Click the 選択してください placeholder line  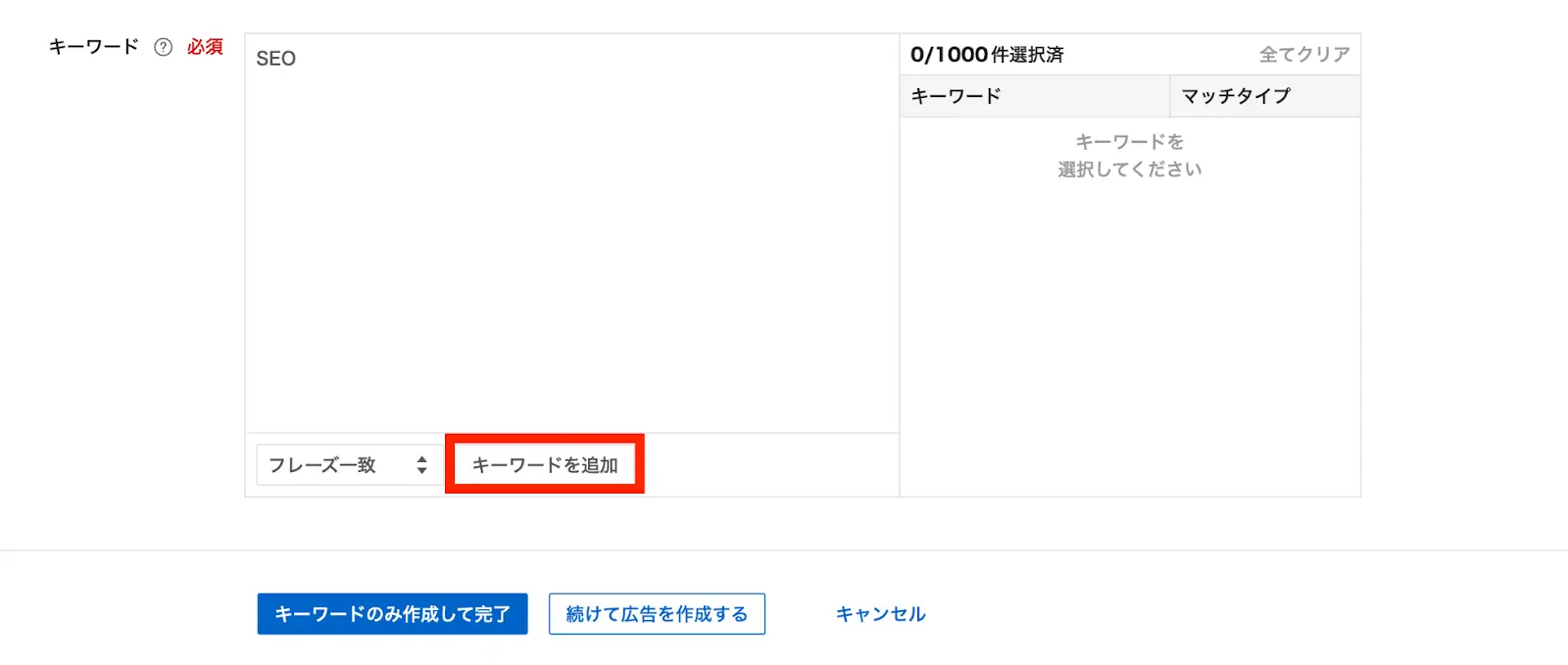pyautogui.click(x=1129, y=169)
